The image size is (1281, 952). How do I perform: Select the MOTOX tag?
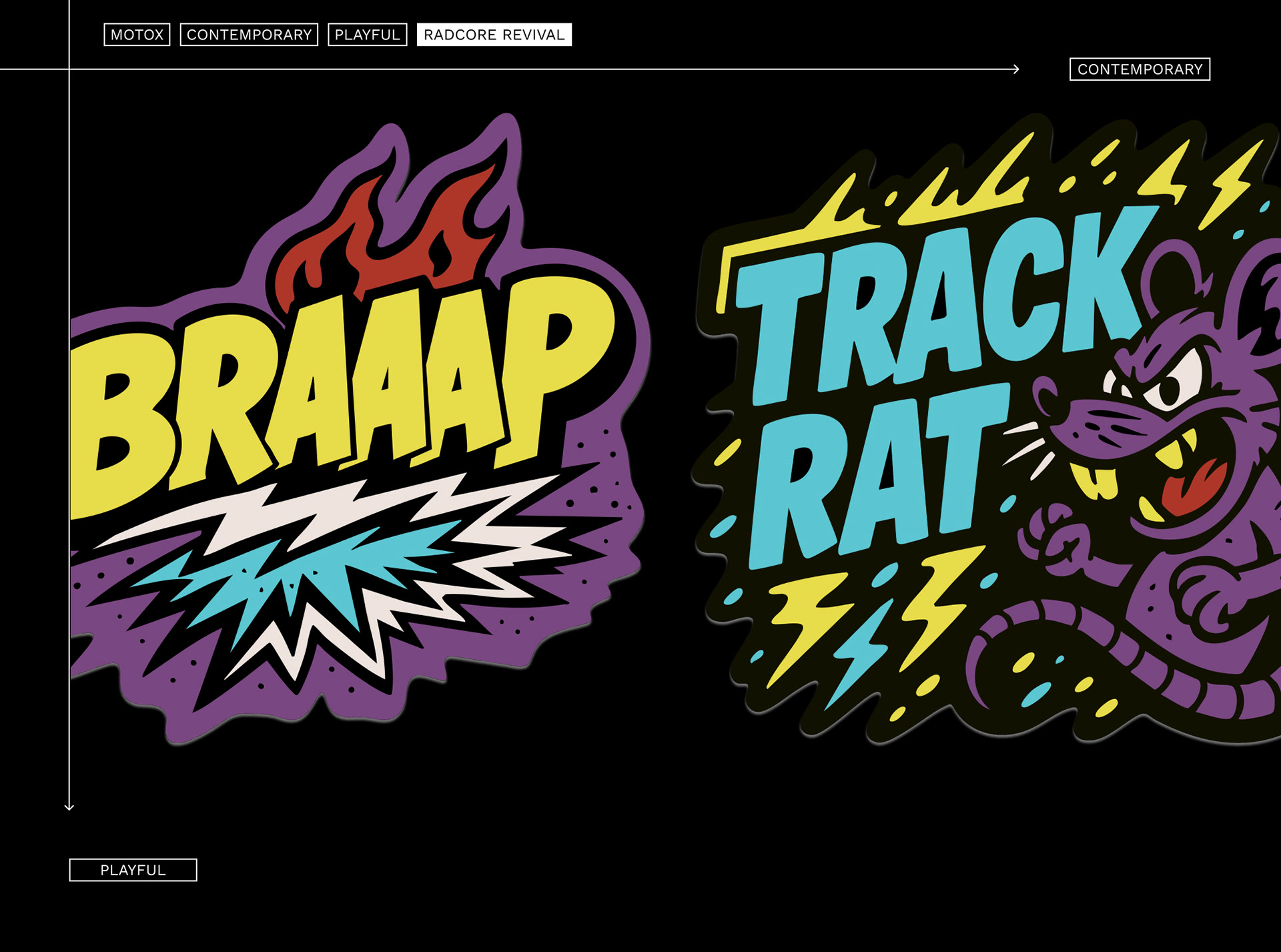(x=137, y=35)
